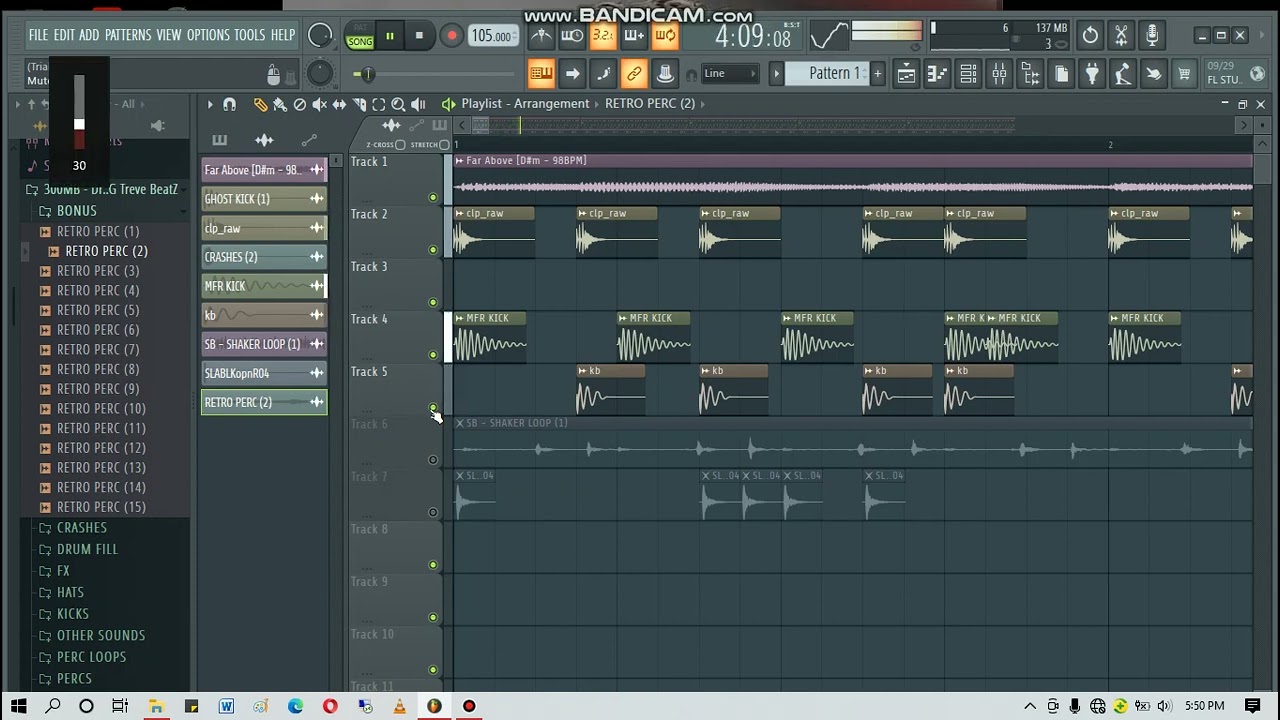Expand the DRUM FILL folder
The image size is (1280, 720).
tap(87, 549)
